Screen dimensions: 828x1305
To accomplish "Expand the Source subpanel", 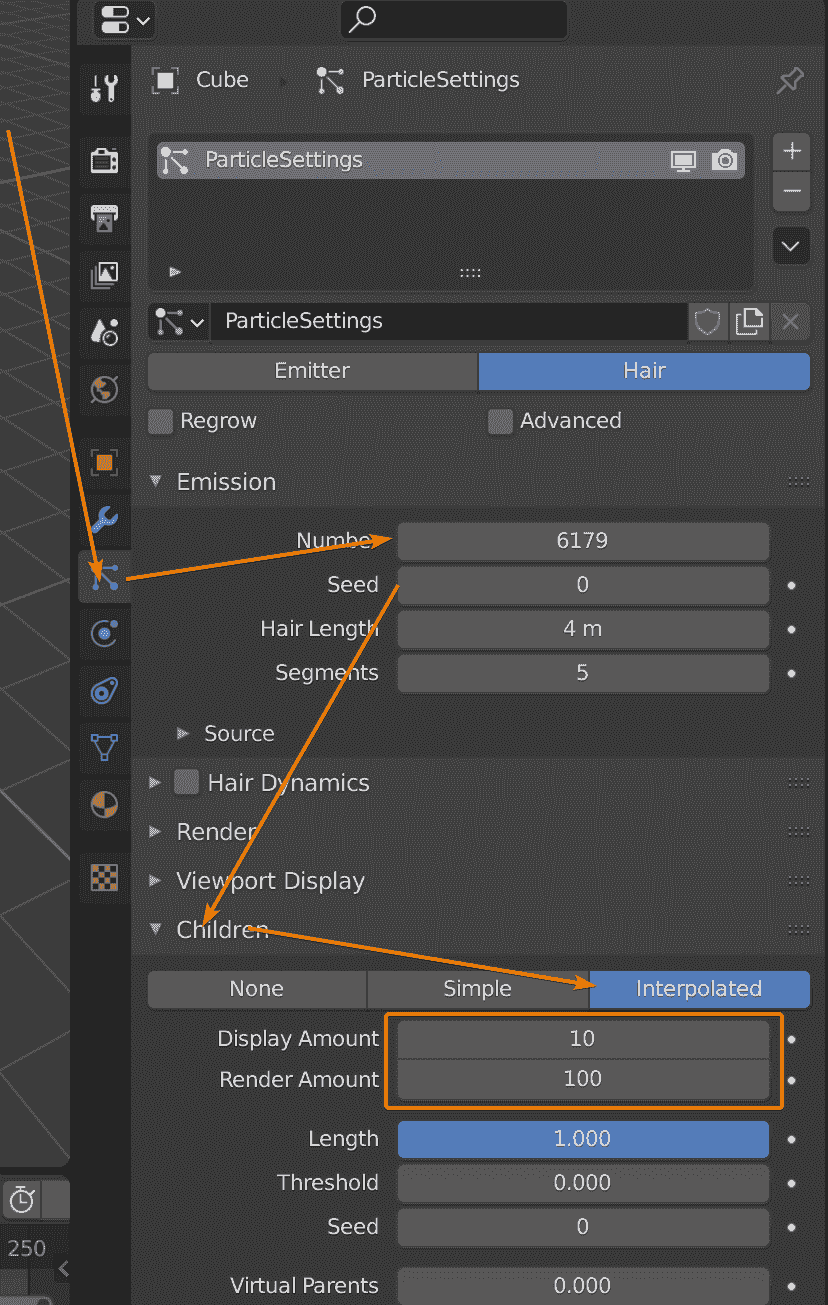I will pos(182,733).
